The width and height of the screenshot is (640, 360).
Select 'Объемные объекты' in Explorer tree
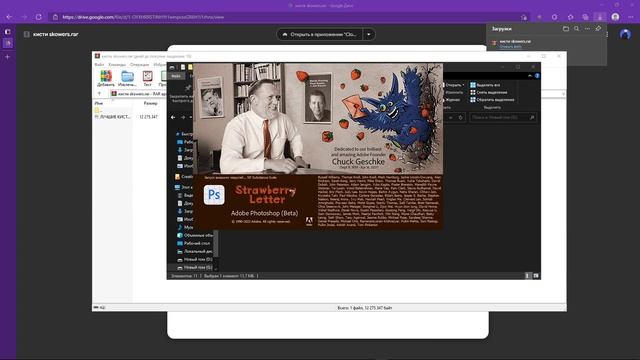click(195, 236)
